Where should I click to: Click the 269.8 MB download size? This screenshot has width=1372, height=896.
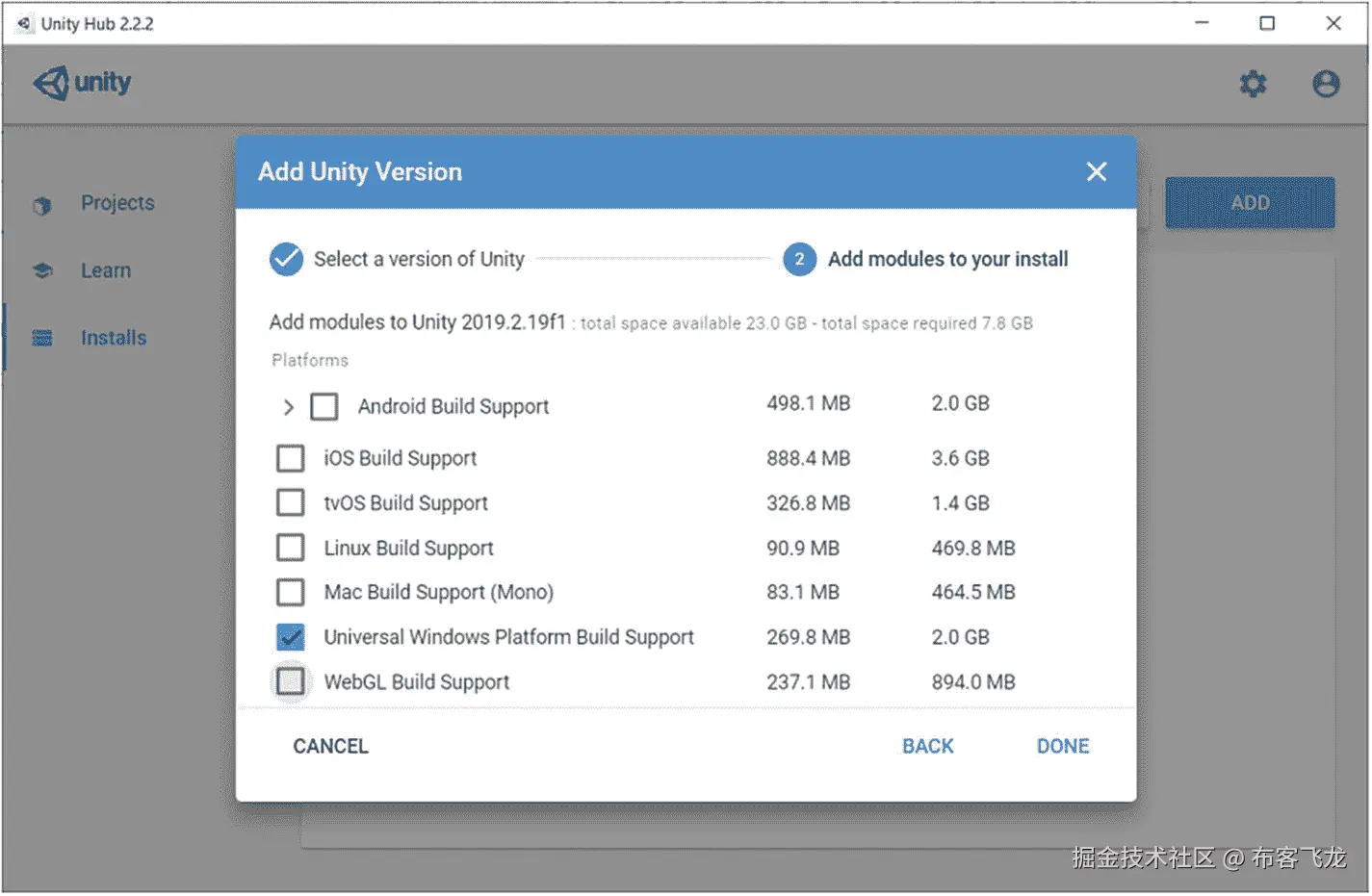tap(808, 637)
